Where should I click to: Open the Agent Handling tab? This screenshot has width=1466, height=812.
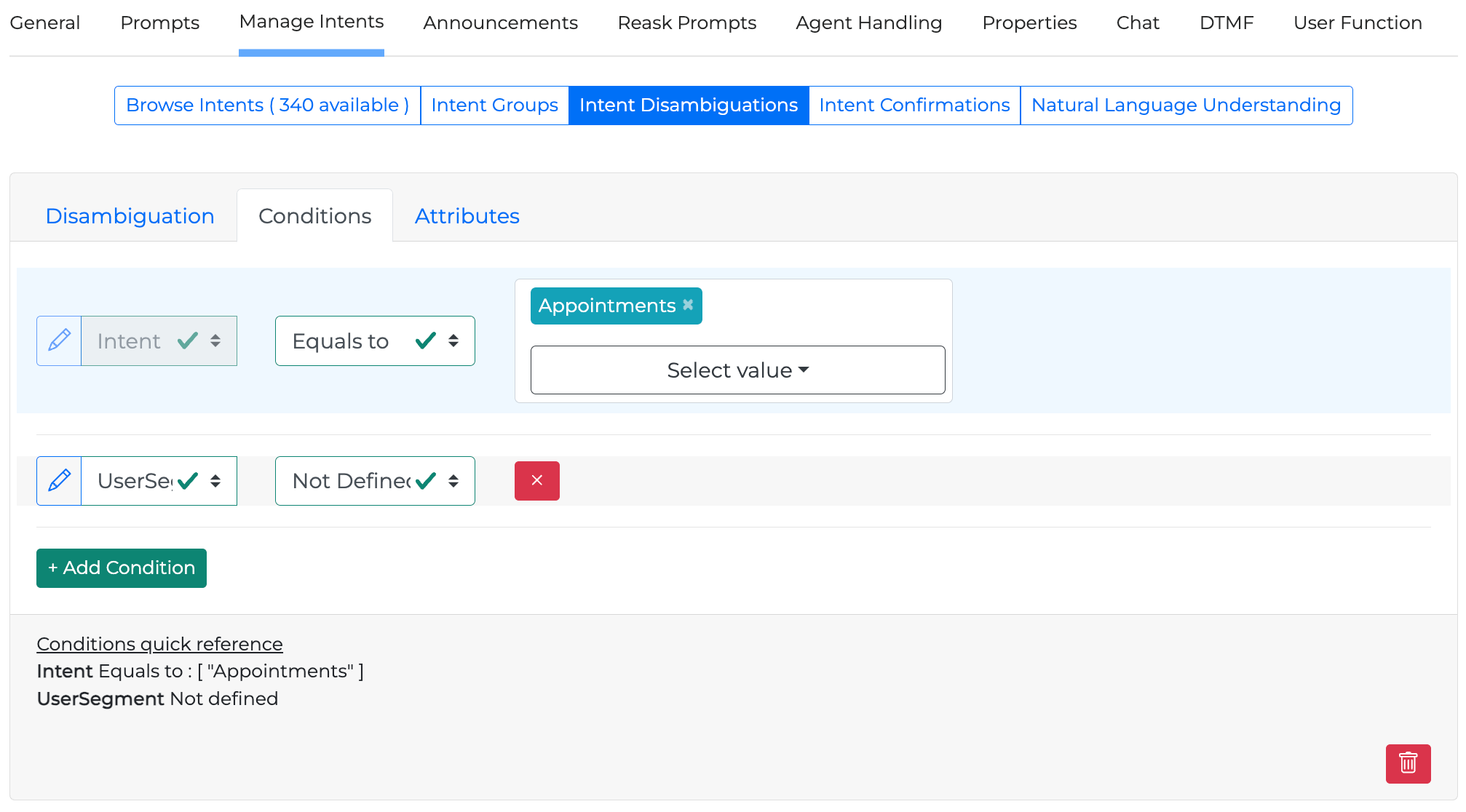tap(868, 23)
